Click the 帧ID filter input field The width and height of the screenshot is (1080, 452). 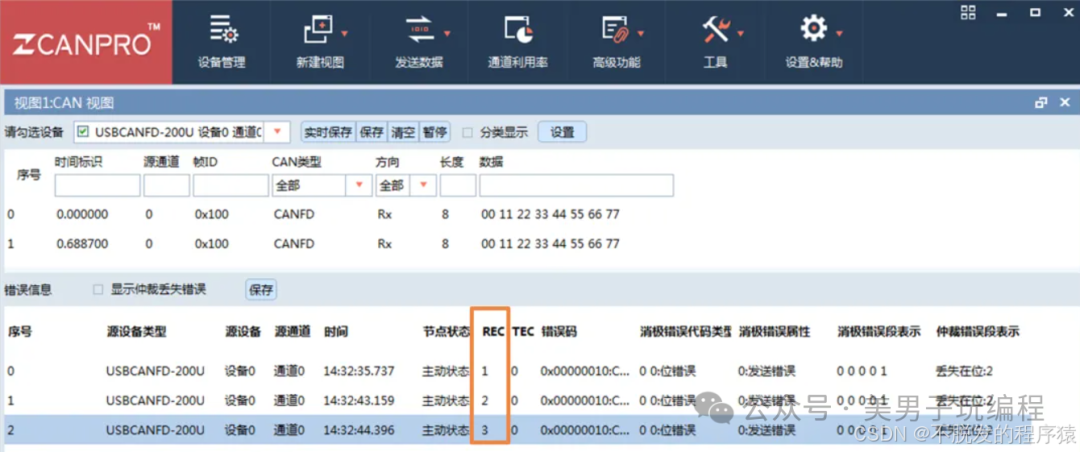[231, 185]
